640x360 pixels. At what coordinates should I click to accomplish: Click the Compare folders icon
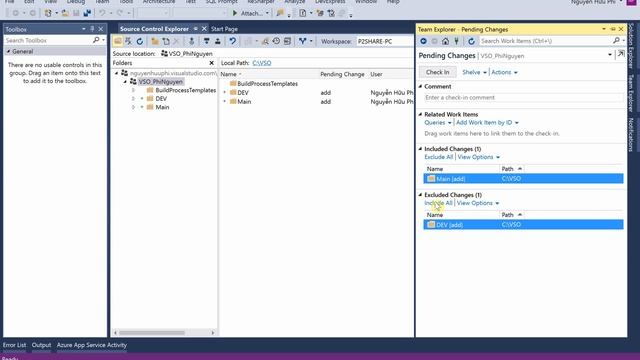(265, 41)
